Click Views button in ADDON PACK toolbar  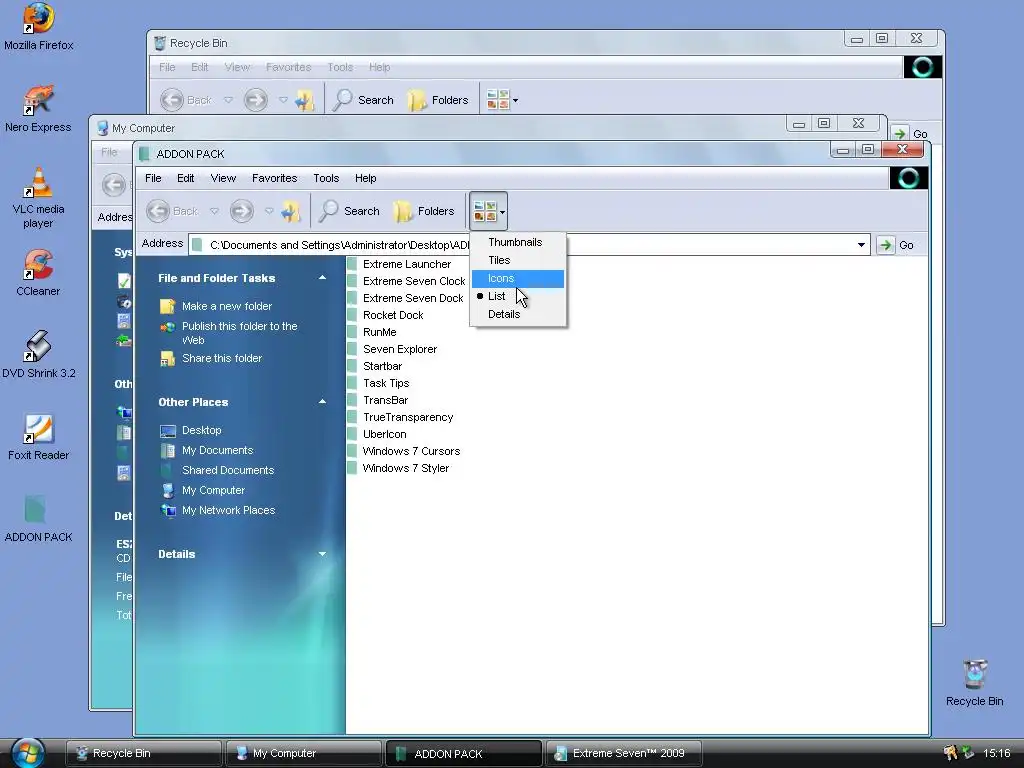488,211
